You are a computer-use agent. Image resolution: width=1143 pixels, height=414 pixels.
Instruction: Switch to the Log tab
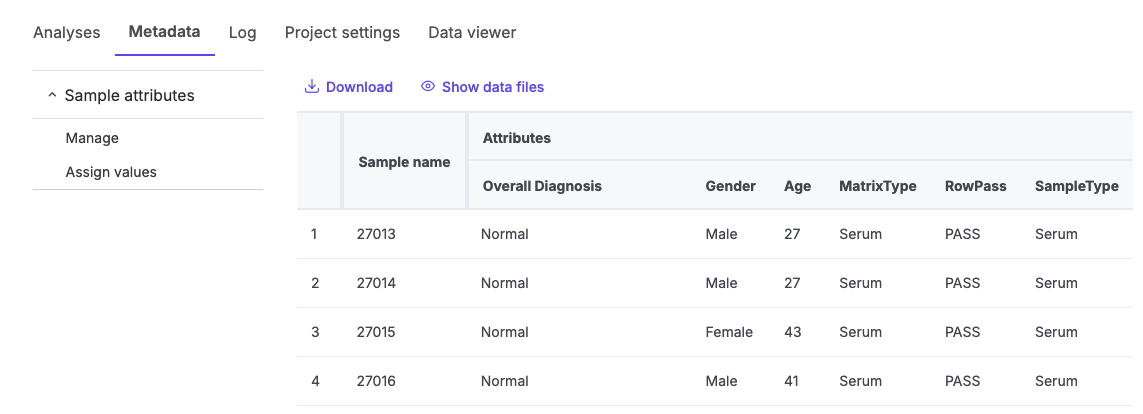(x=242, y=32)
